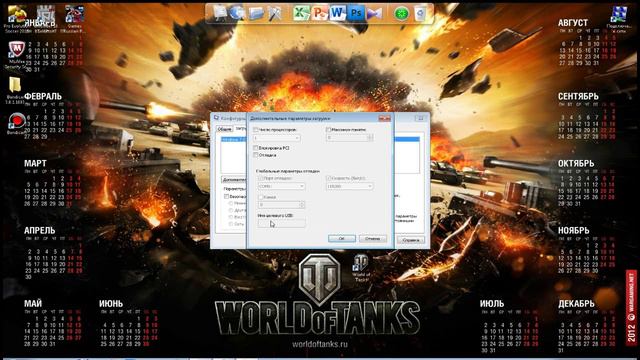This screenshot has width=640, height=360.
Task: Select the 'Сеть' radio button in System Configuration
Action: (x=231, y=224)
